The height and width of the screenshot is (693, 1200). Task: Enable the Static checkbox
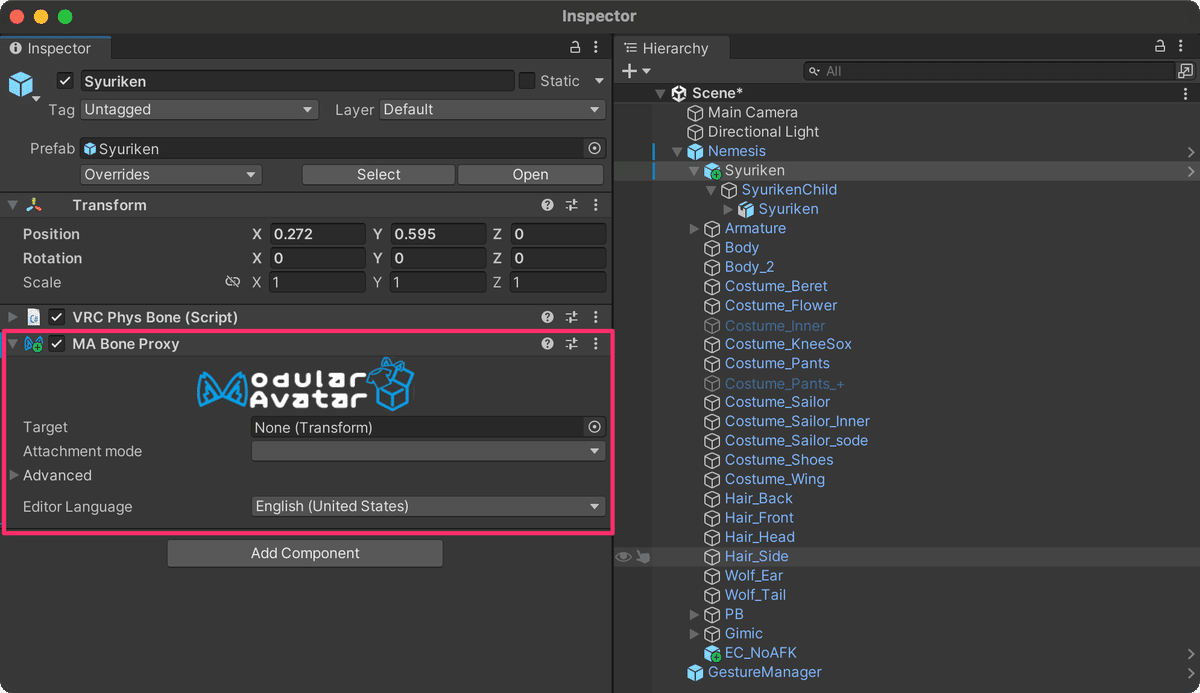pyautogui.click(x=526, y=81)
